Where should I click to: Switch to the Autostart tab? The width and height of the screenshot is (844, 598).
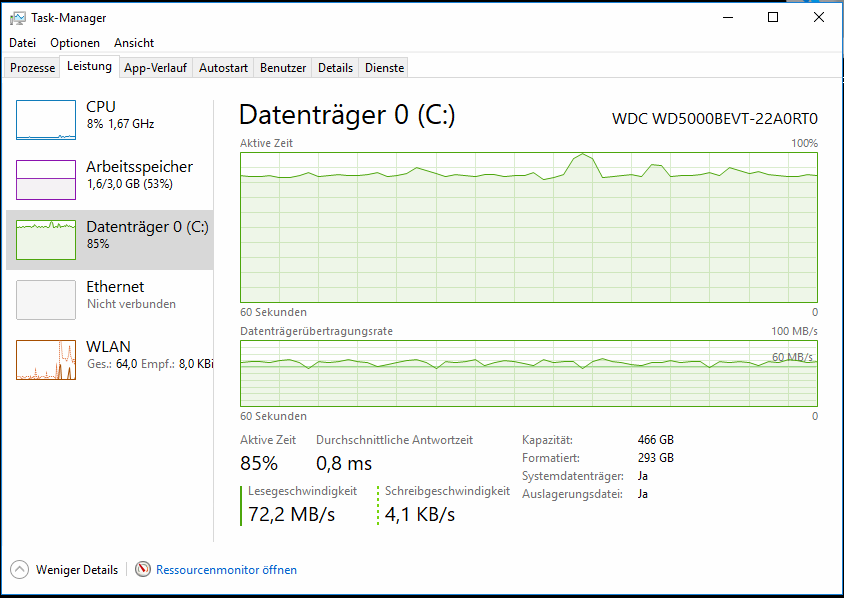(x=223, y=67)
